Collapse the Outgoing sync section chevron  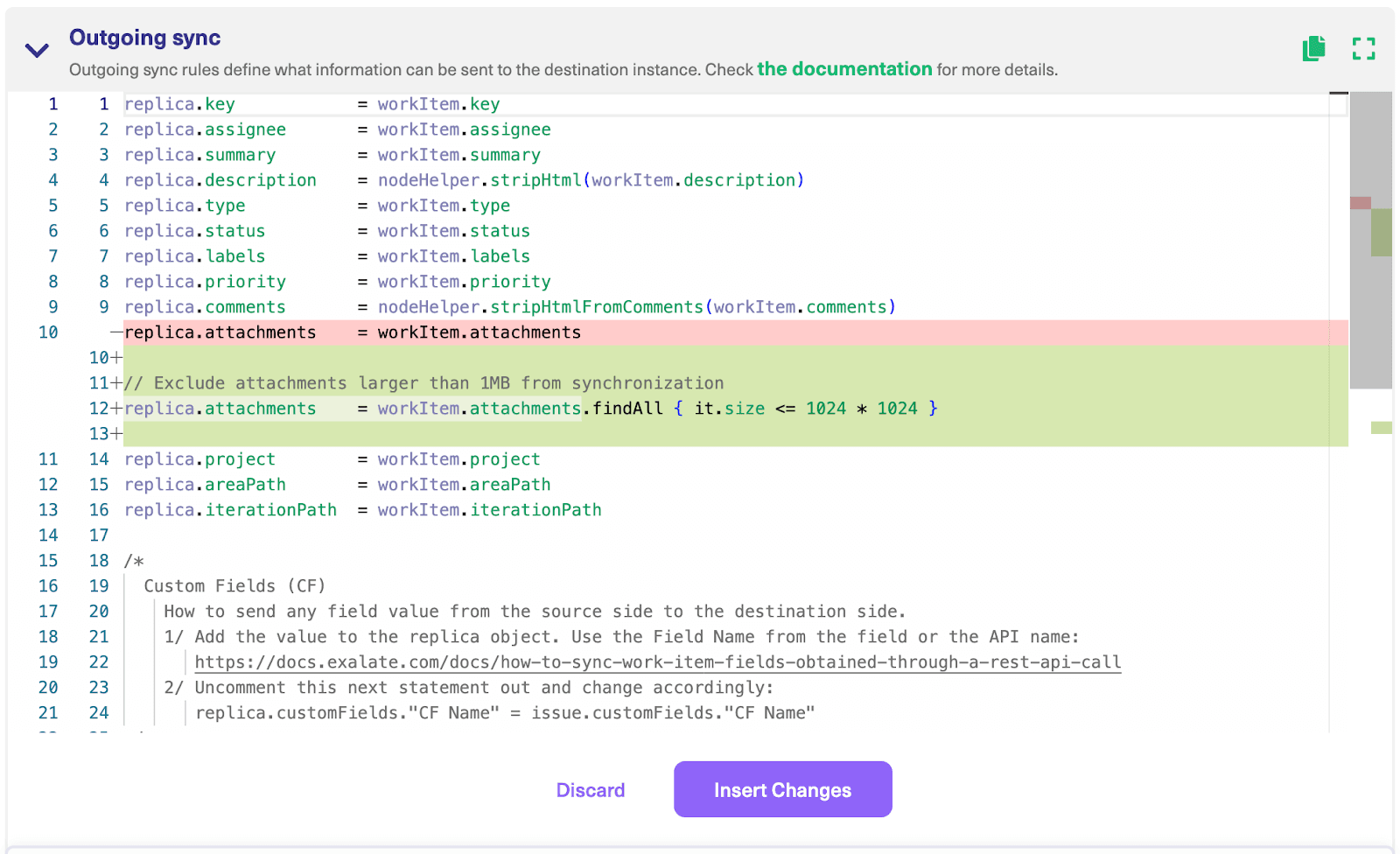(37, 50)
